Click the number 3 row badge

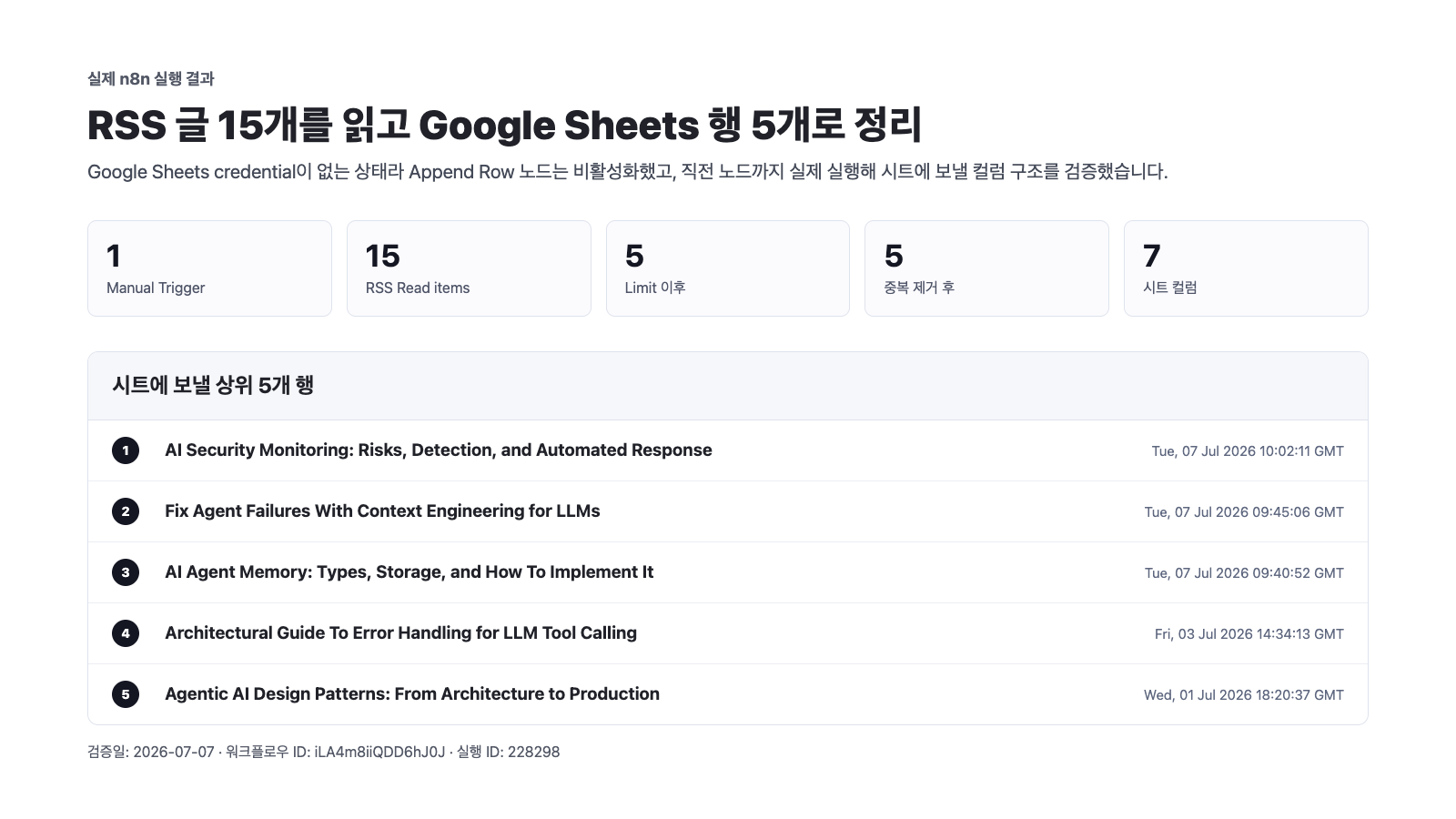point(126,572)
